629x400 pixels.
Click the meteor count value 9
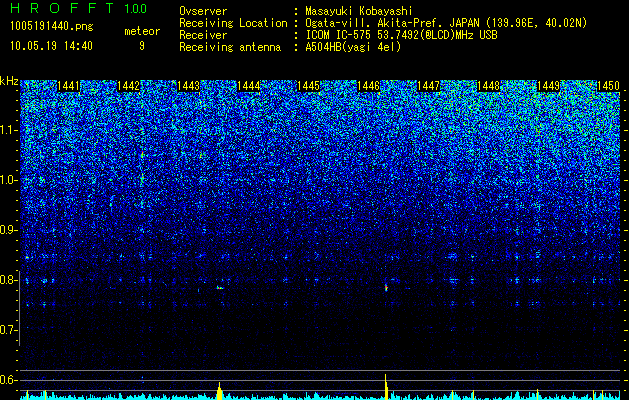pos(142,46)
